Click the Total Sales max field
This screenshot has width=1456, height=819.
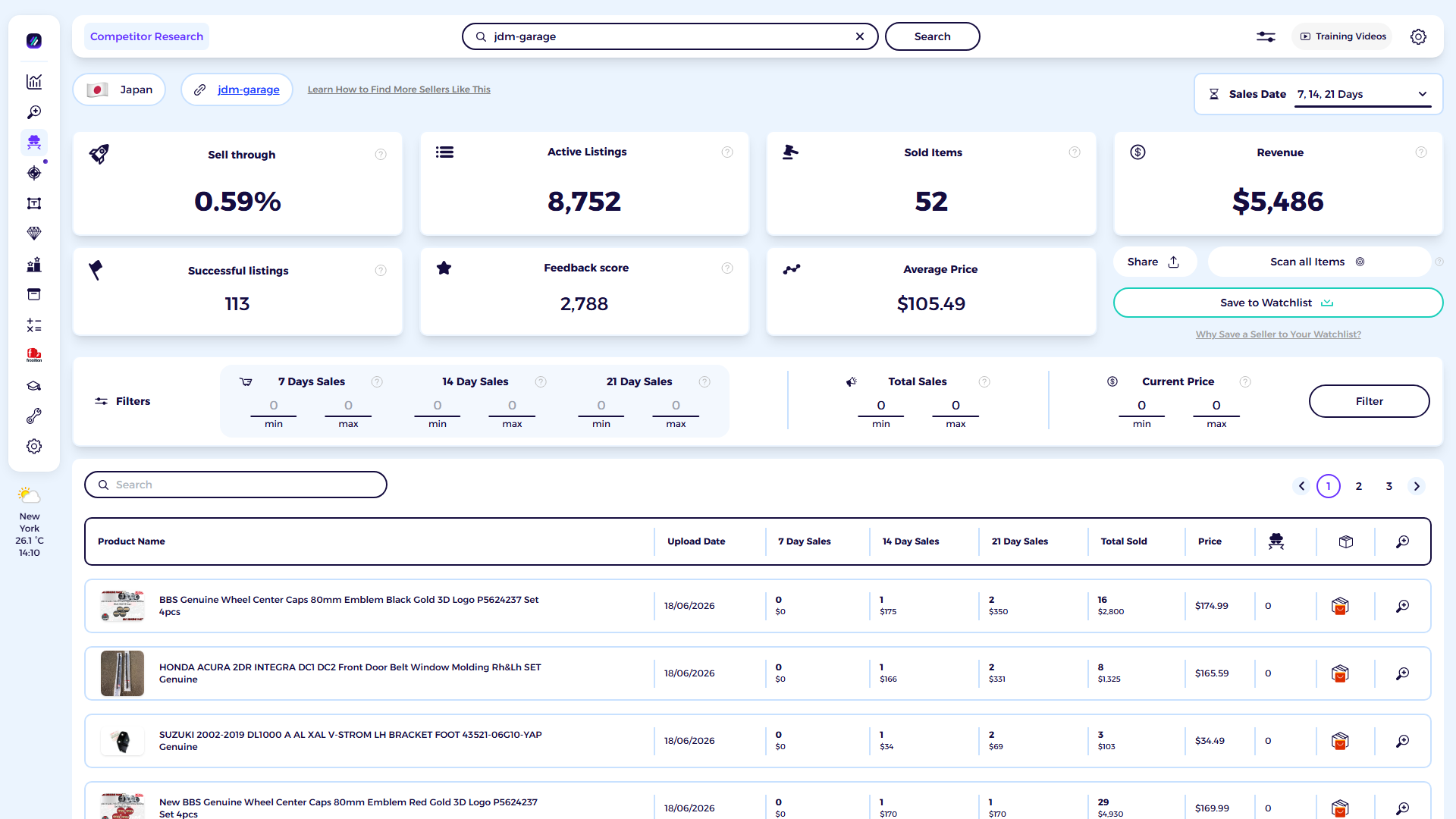(x=955, y=406)
